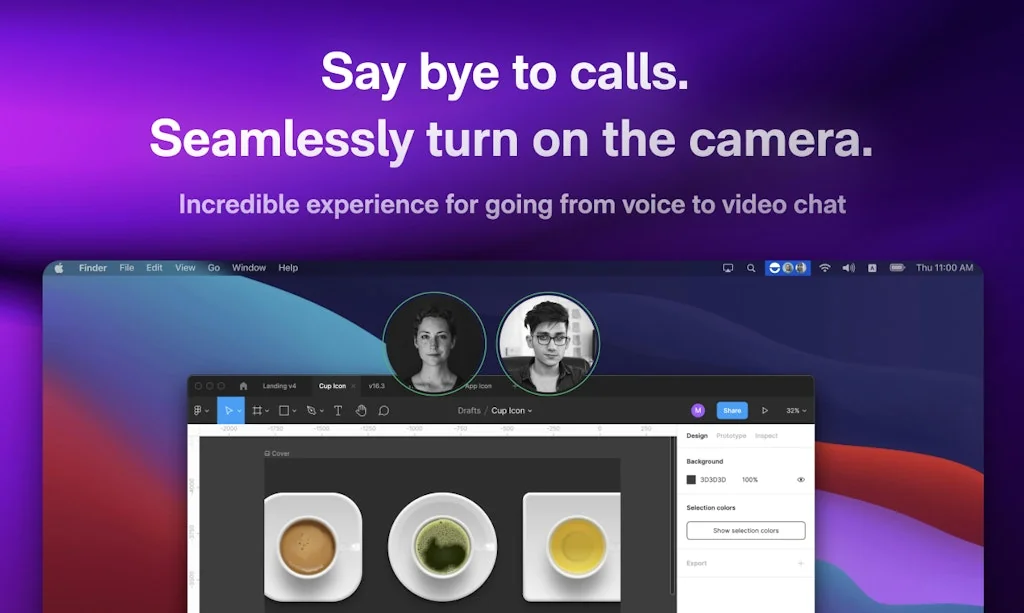The height and width of the screenshot is (613, 1024).
Task: Open the Figma main menu
Action: [197, 410]
